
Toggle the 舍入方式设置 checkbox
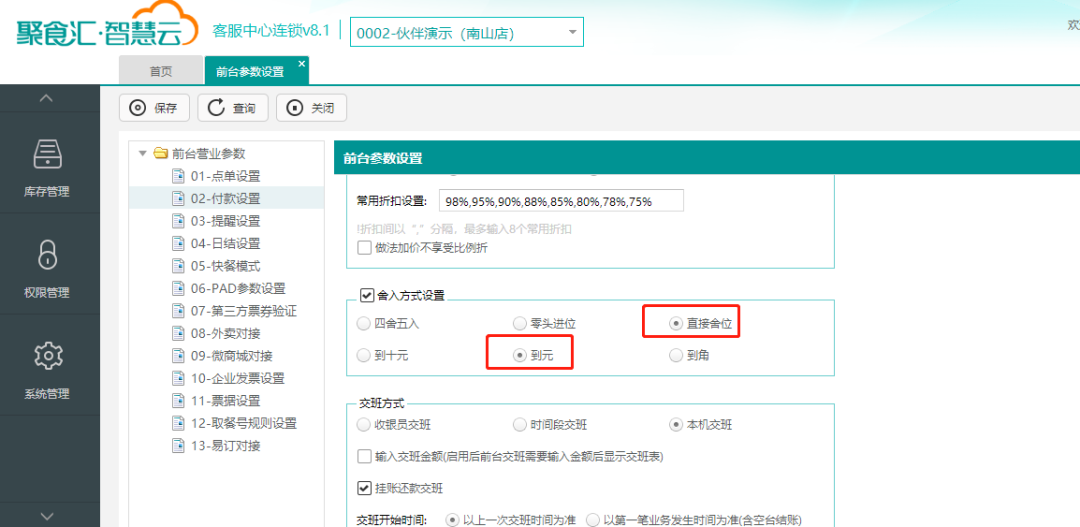(366, 295)
